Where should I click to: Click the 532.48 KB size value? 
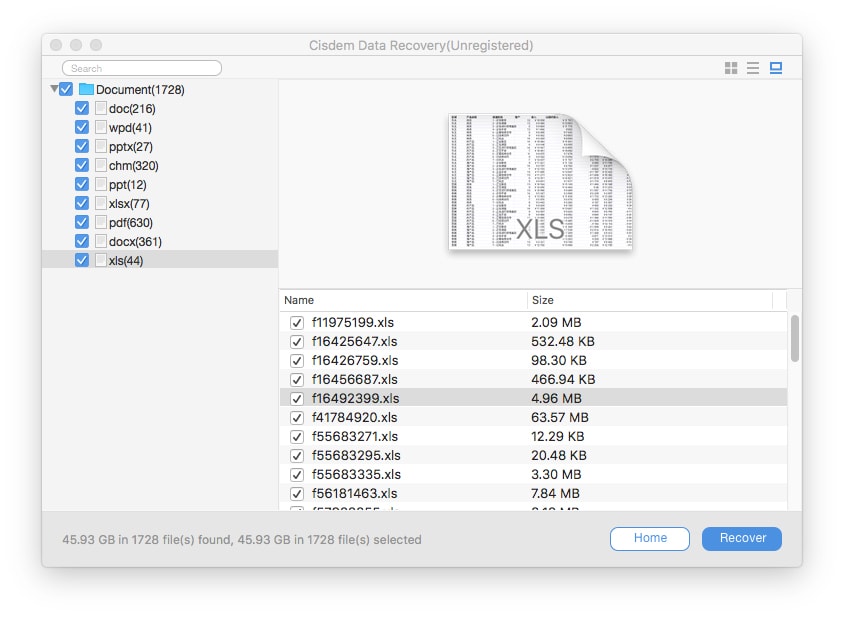pos(562,341)
